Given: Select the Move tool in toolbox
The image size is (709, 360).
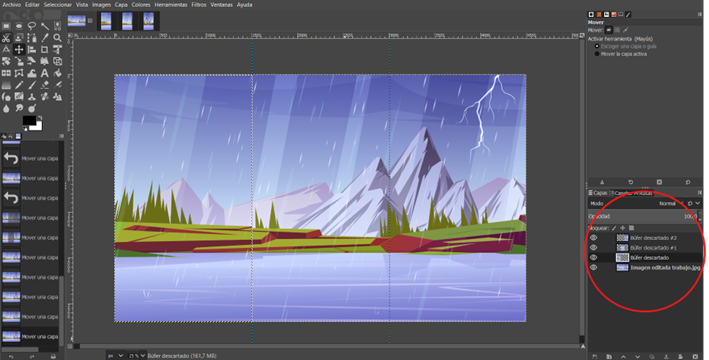Looking at the screenshot, I should pyautogui.click(x=19, y=49).
